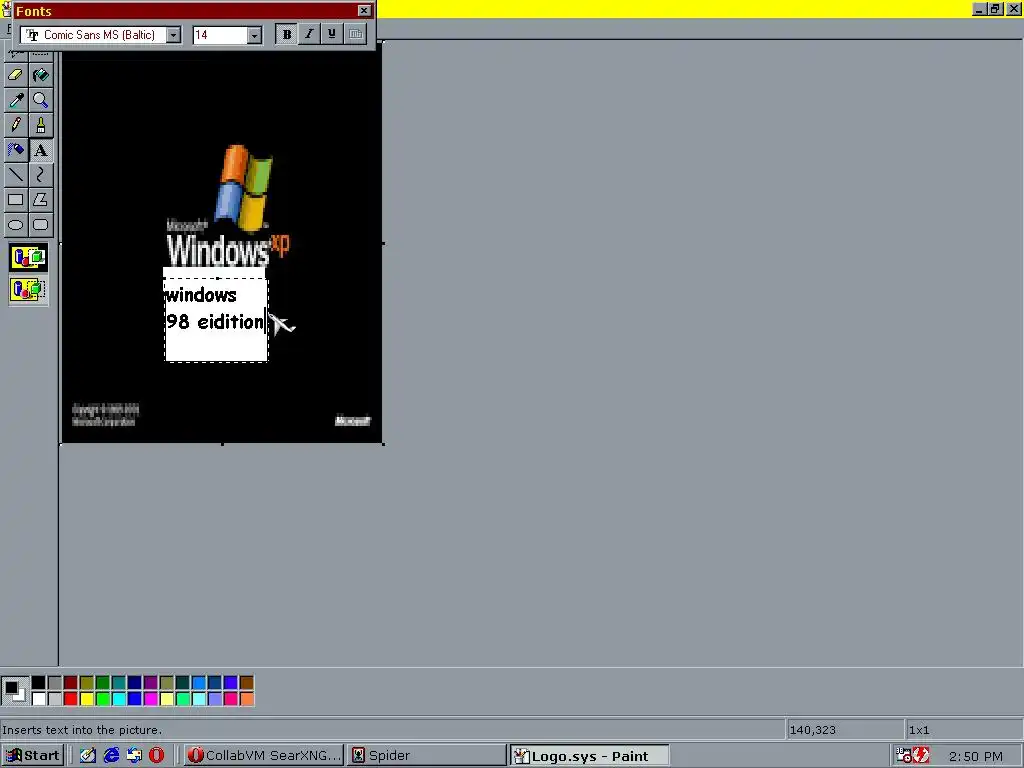
Task: Minimize the Paint window
Action: (980, 9)
